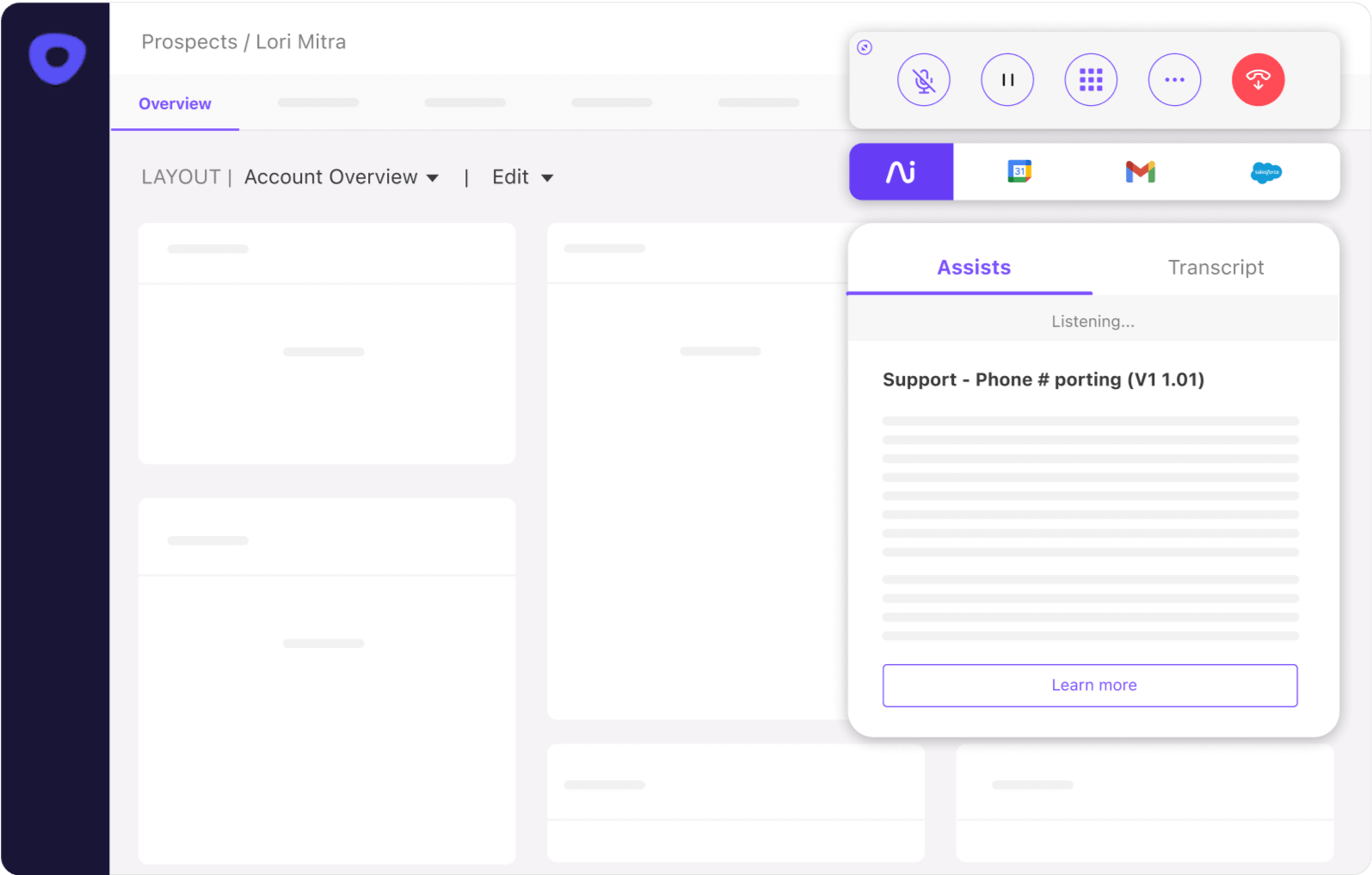This screenshot has width=1372, height=875.
Task: Click Lori Mitra breadcrumb text
Action: click(300, 42)
